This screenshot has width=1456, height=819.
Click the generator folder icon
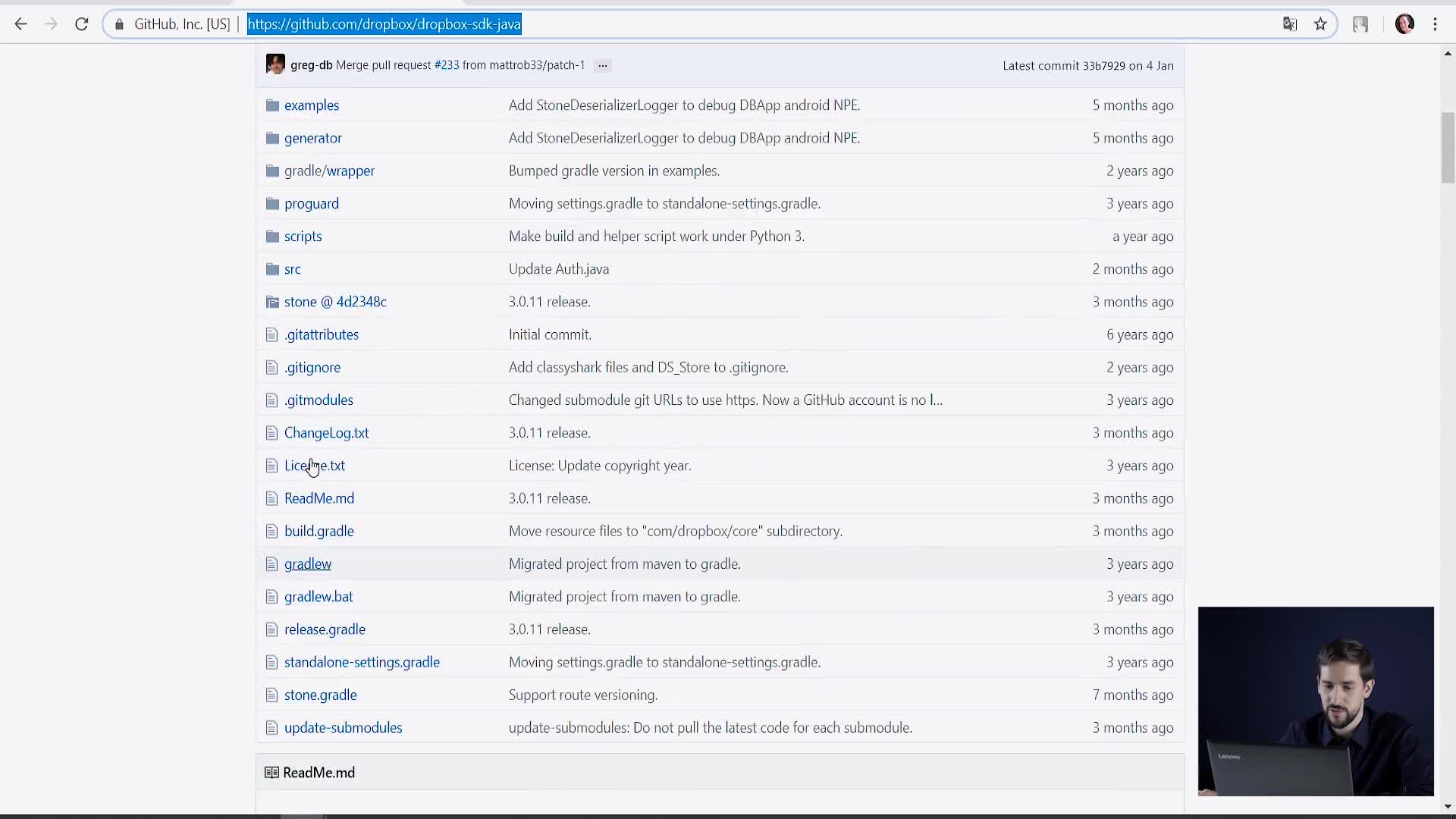pos(272,138)
